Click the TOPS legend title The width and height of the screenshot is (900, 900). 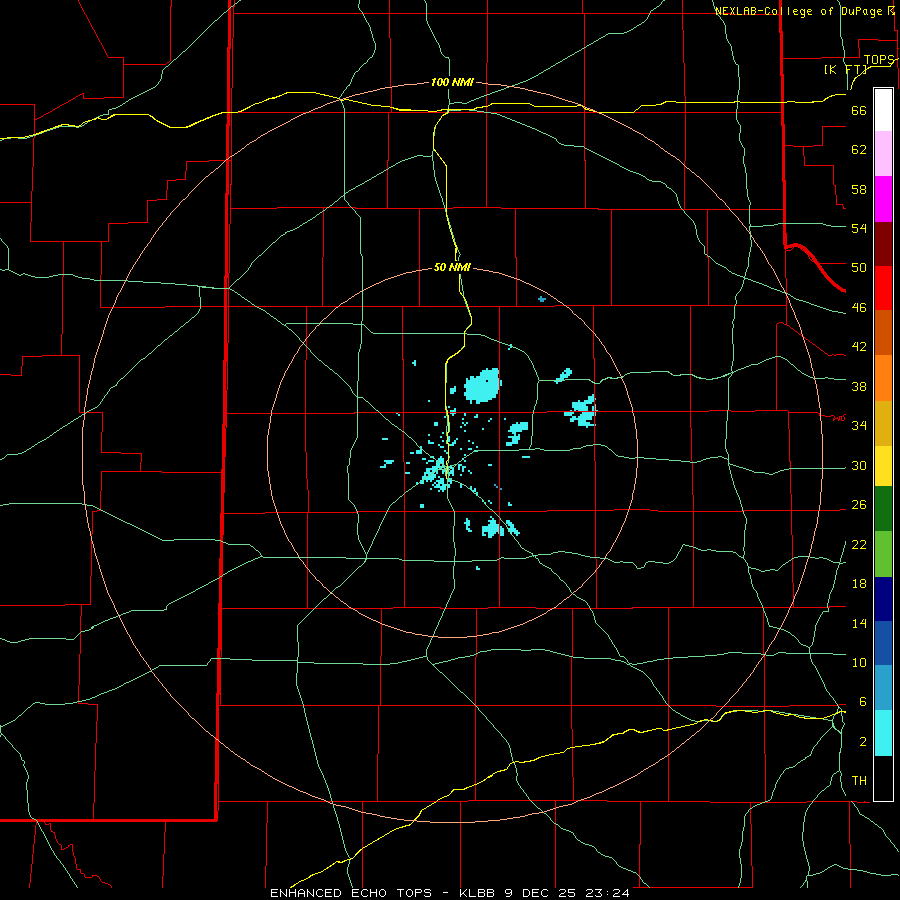pos(879,60)
